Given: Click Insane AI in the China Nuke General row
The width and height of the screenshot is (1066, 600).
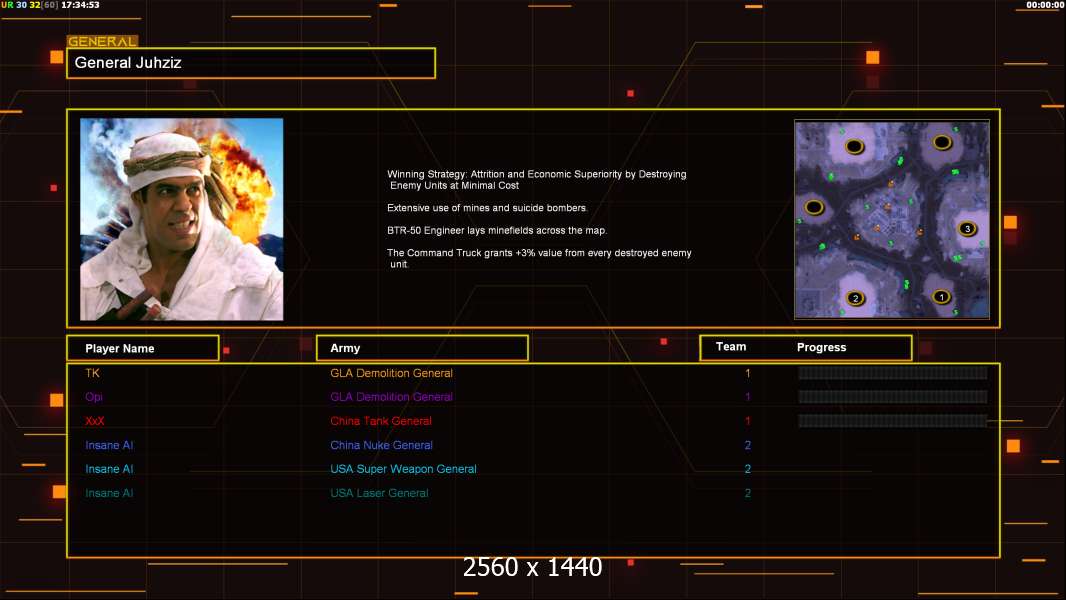Looking at the screenshot, I should pos(109,445).
